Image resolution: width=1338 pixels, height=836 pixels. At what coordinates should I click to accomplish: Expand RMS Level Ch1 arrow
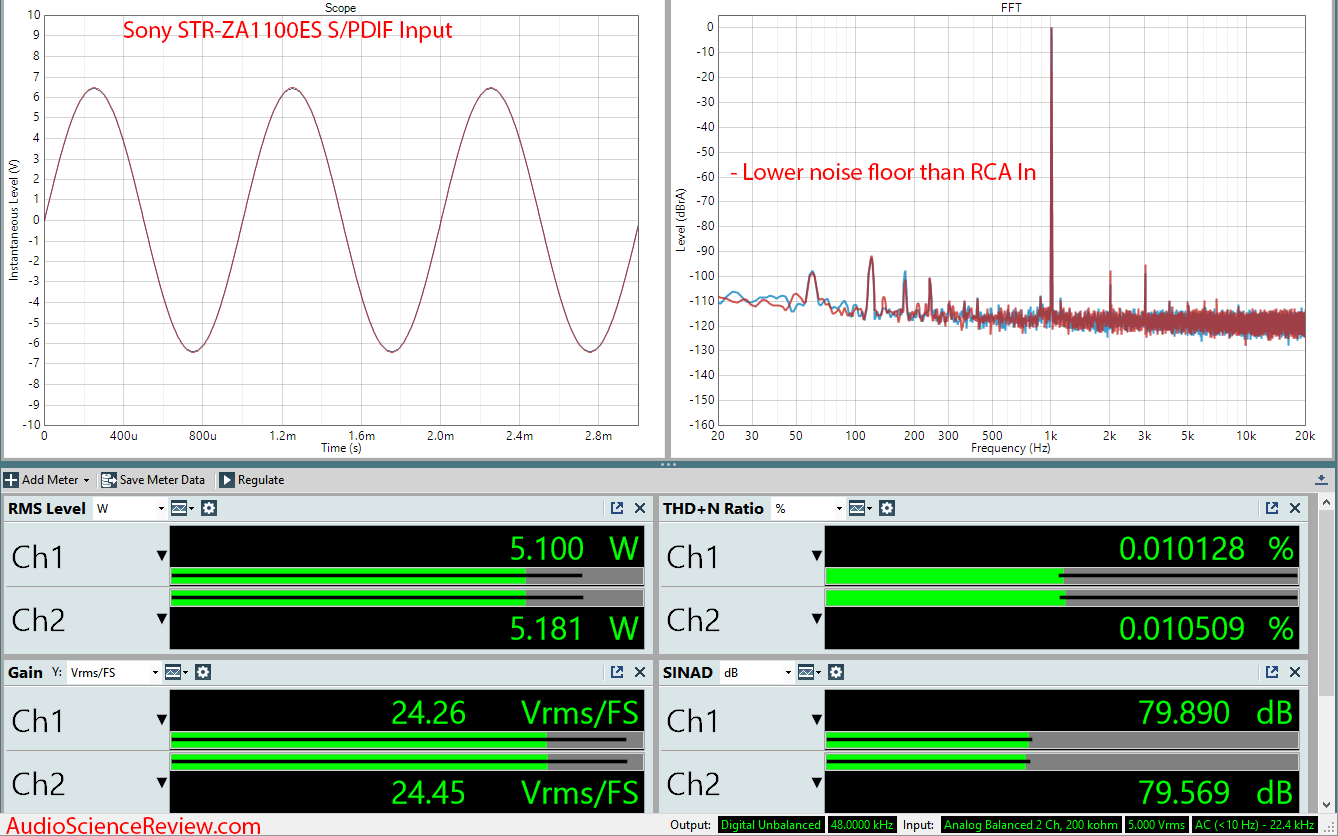pos(161,556)
